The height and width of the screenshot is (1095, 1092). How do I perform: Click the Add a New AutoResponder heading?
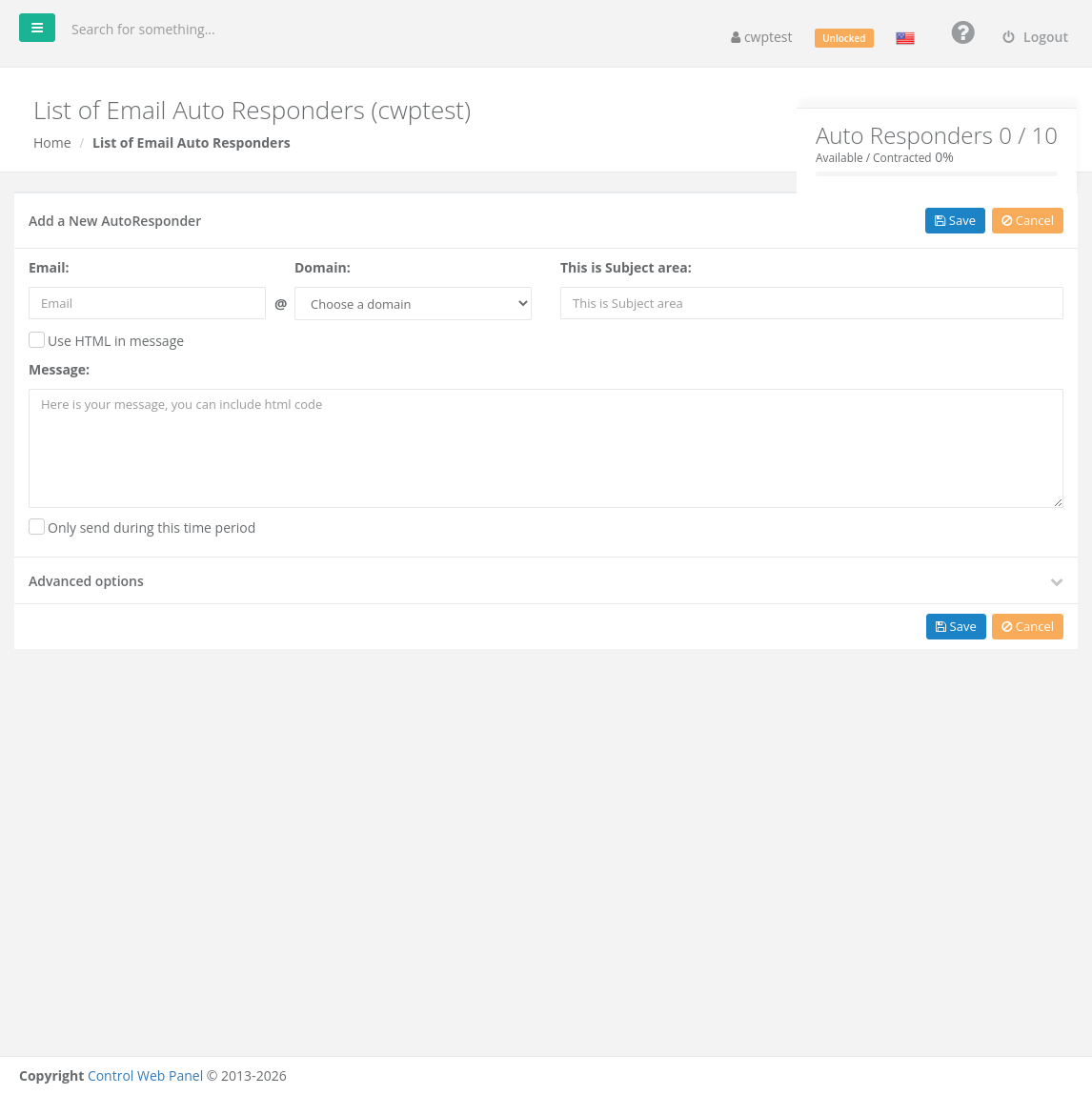114,221
